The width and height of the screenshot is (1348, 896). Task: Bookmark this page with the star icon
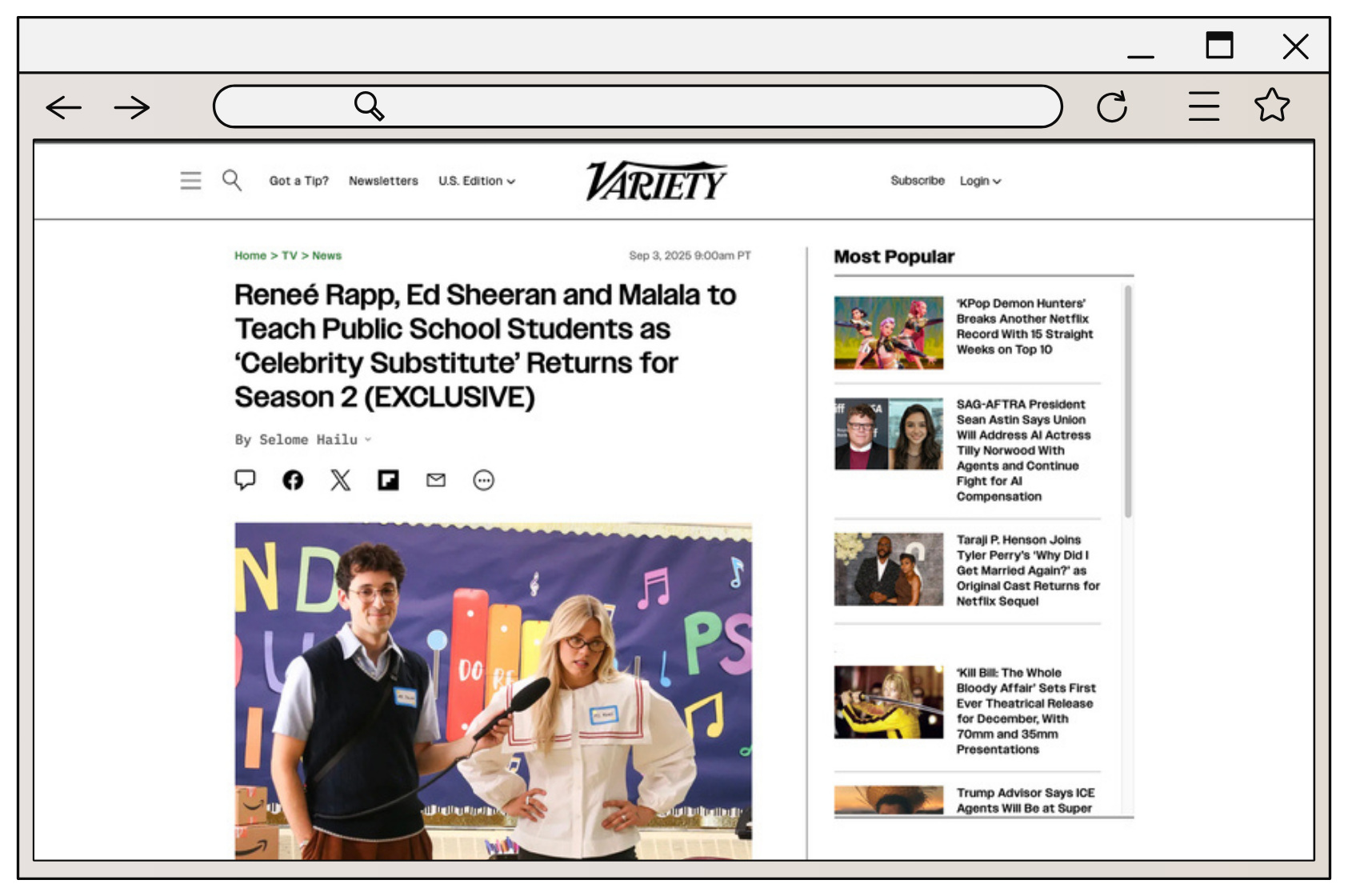coord(1272,105)
